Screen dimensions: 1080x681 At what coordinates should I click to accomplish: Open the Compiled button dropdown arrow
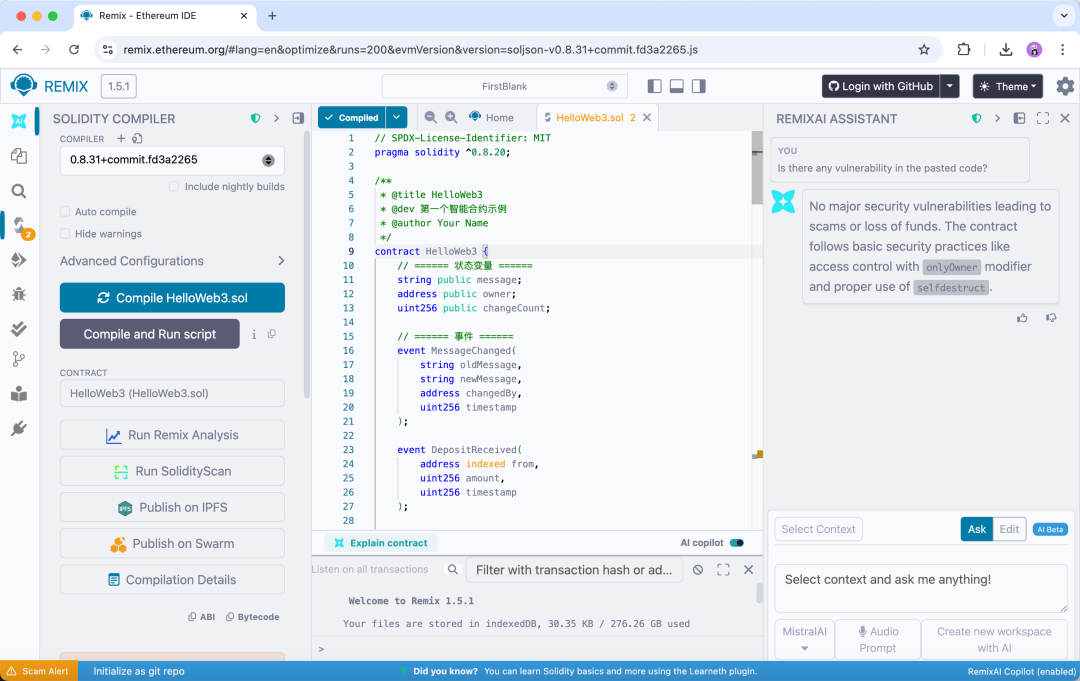click(397, 117)
